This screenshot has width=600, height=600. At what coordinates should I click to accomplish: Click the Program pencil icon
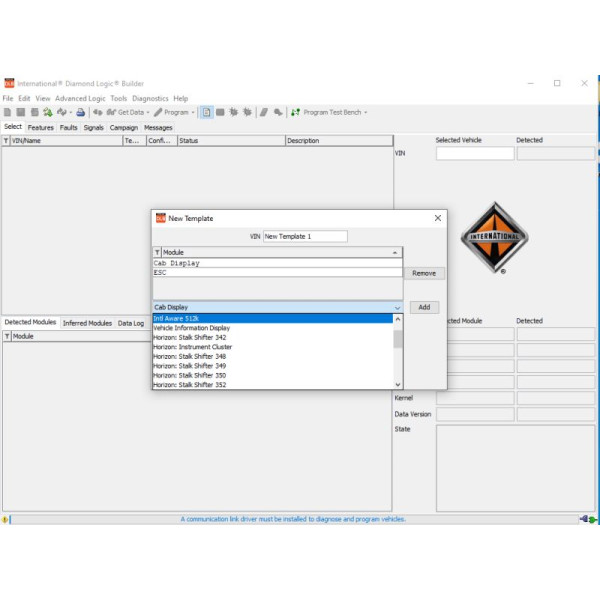tap(159, 113)
